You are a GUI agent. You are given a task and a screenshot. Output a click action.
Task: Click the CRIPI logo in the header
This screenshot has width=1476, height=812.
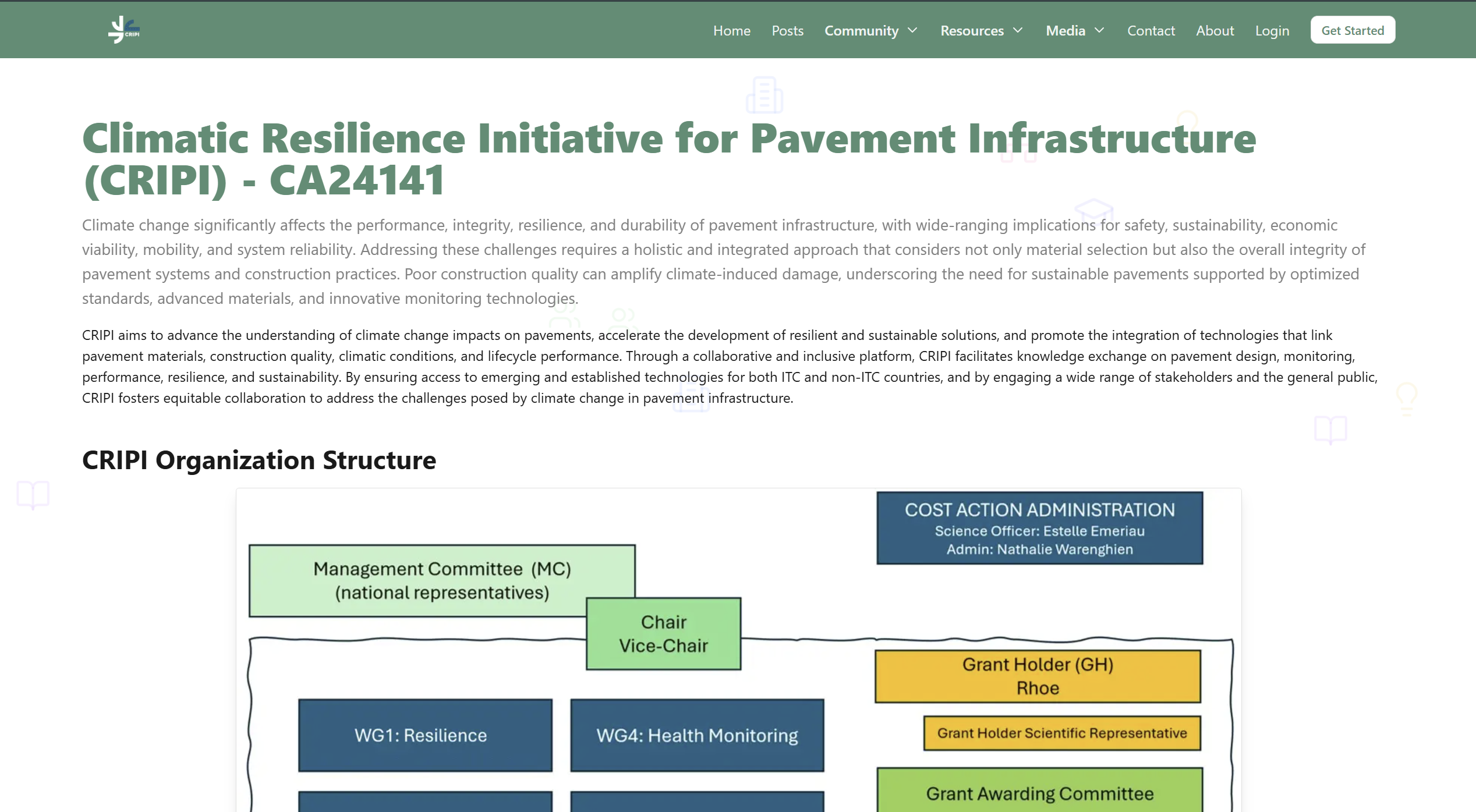pos(123,30)
